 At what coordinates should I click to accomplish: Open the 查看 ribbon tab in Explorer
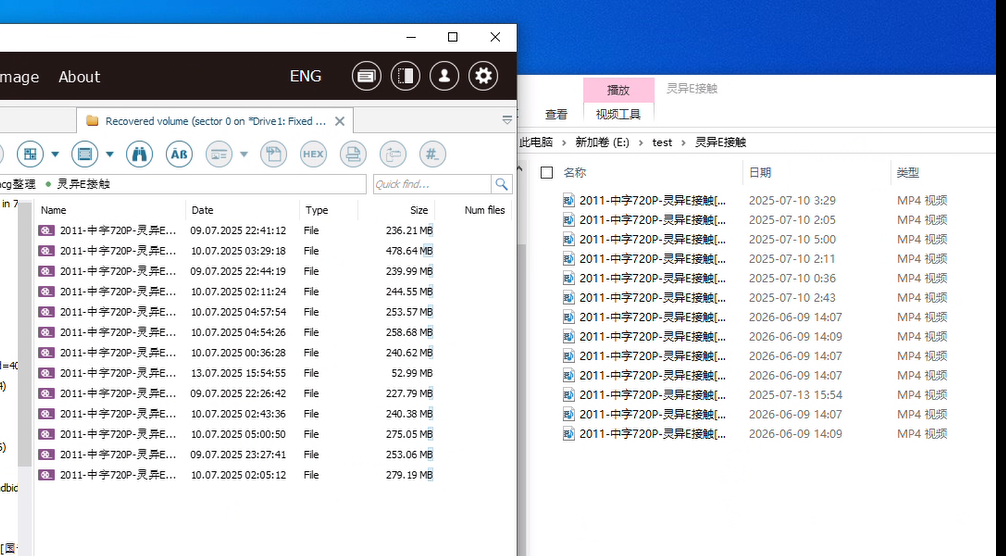556,115
